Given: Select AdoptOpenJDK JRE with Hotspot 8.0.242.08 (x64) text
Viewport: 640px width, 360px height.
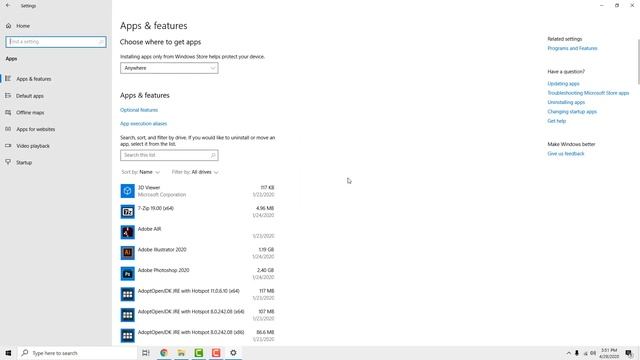Looking at the screenshot, I should (x=191, y=311).
